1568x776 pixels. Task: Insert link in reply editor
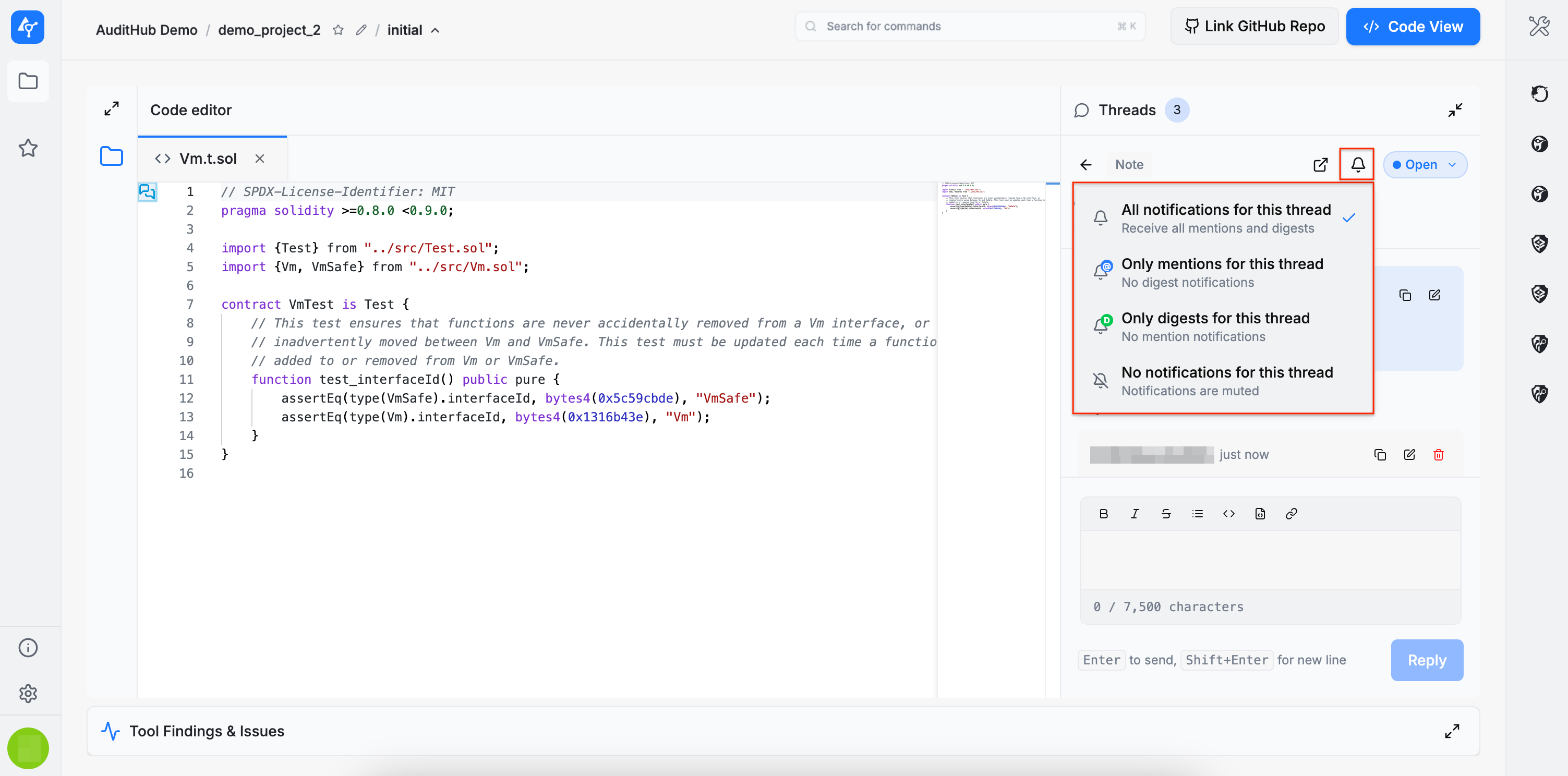[1290, 514]
